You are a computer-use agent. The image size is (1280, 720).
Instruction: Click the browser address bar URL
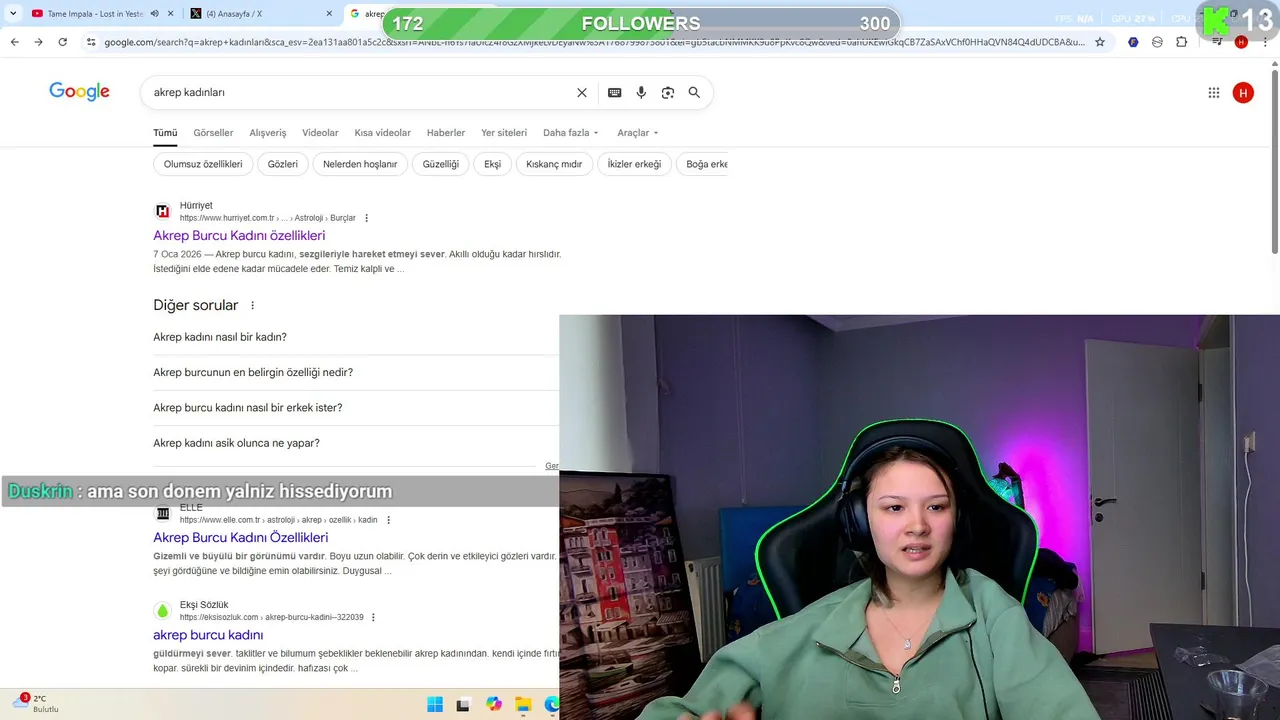tap(594, 42)
